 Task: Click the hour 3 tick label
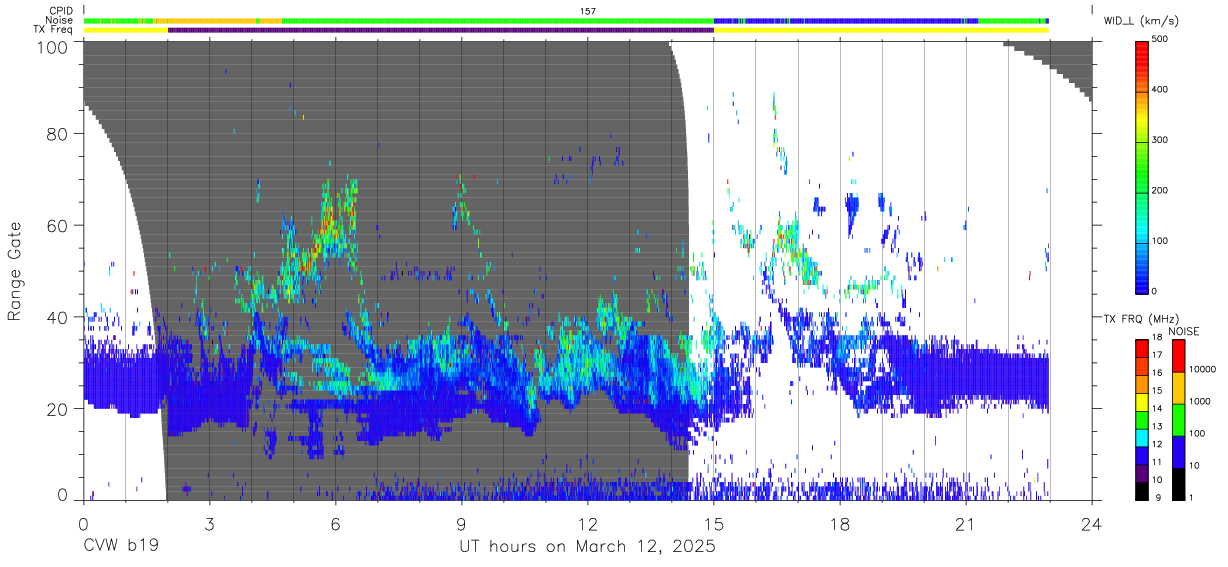[x=209, y=522]
